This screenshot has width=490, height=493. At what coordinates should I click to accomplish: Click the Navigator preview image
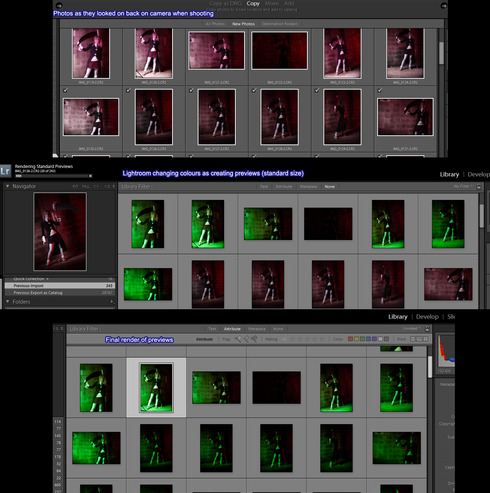(60, 232)
